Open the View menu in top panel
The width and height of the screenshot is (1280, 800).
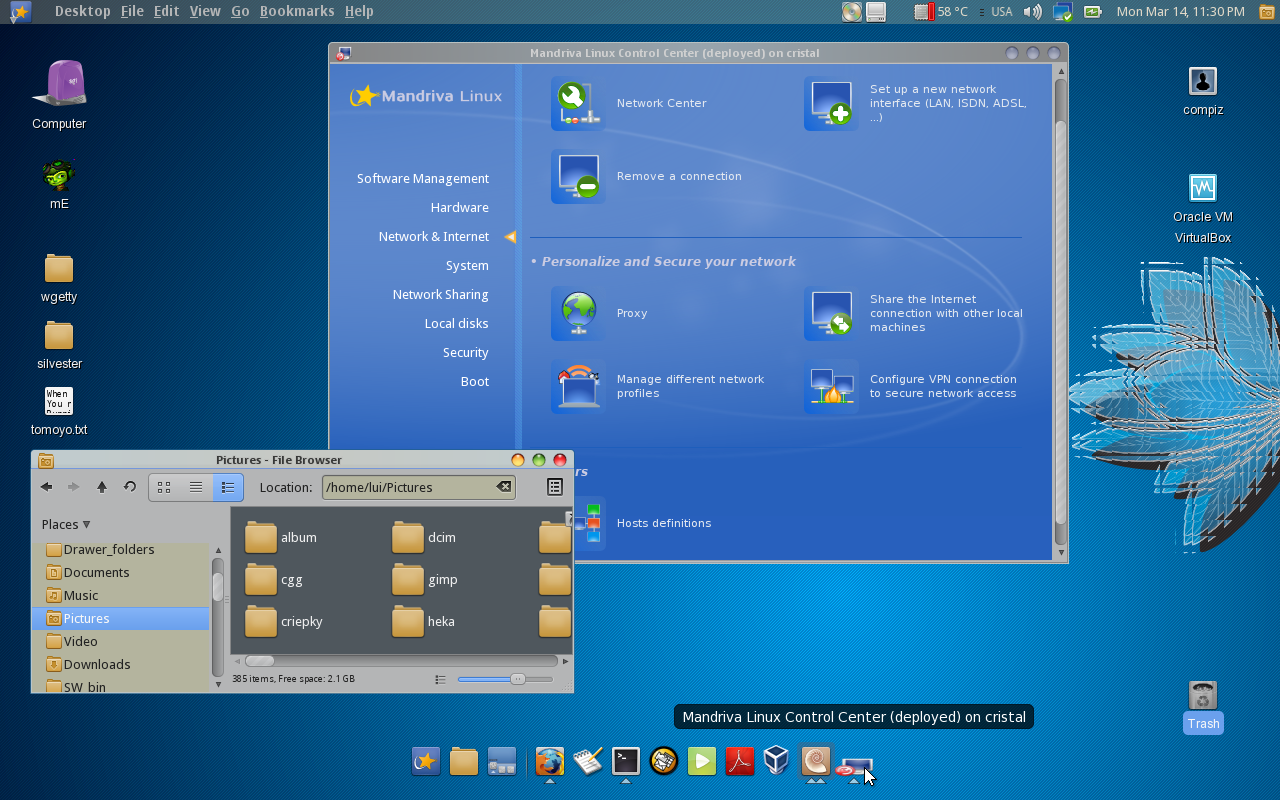(205, 11)
